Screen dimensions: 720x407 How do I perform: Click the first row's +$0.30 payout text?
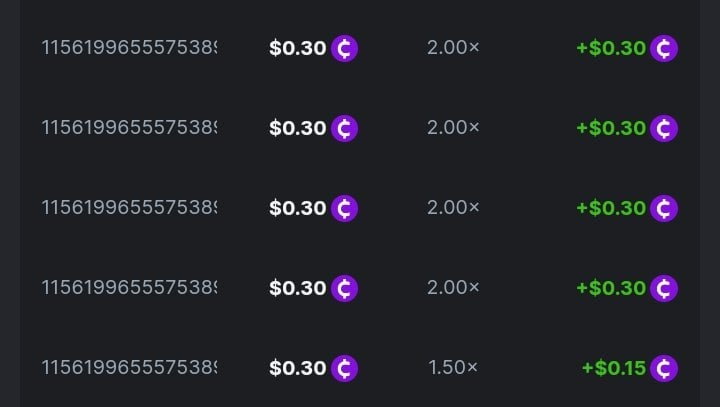(x=610, y=48)
